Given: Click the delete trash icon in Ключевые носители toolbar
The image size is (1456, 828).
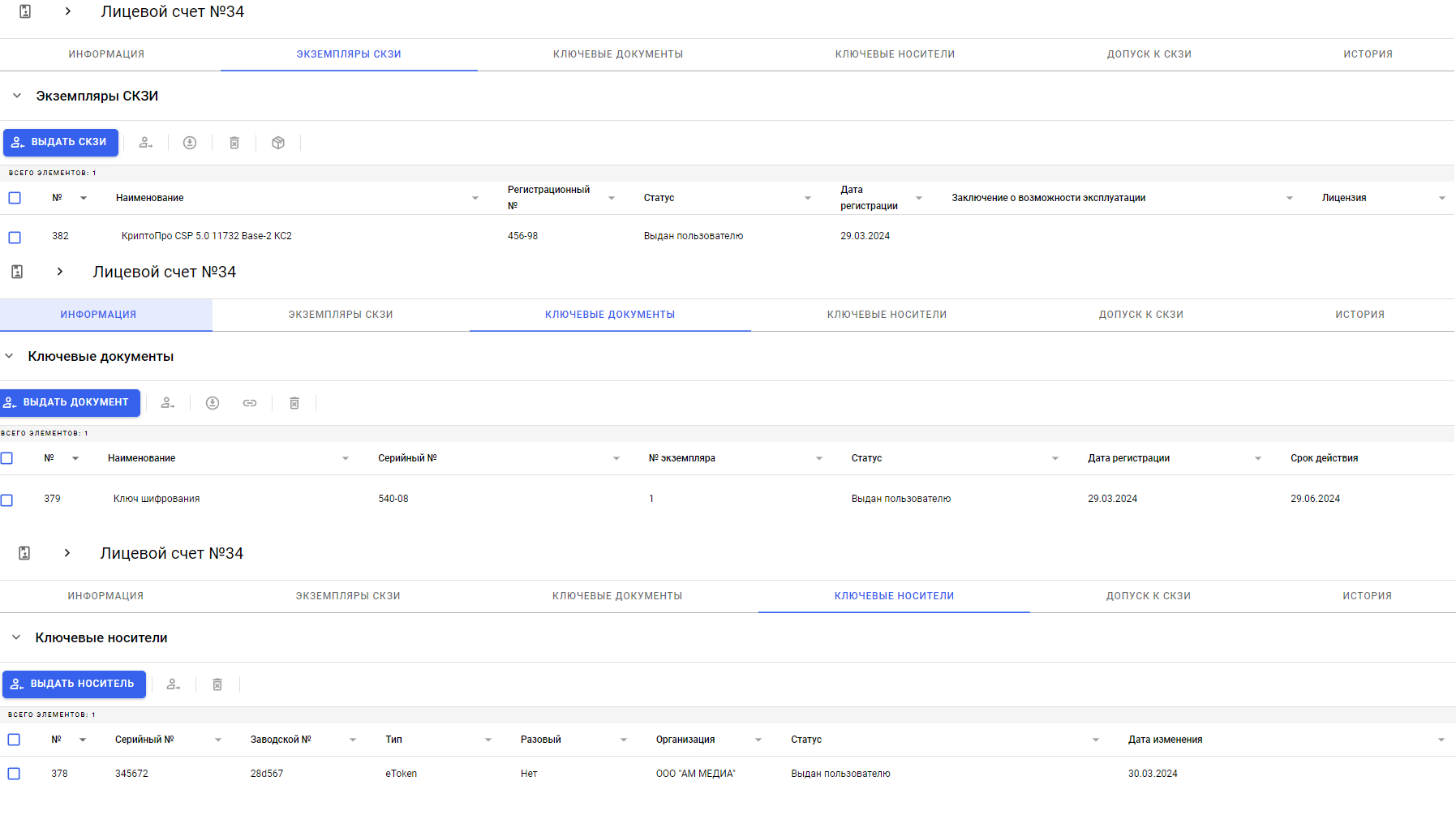Looking at the screenshot, I should 217,684.
